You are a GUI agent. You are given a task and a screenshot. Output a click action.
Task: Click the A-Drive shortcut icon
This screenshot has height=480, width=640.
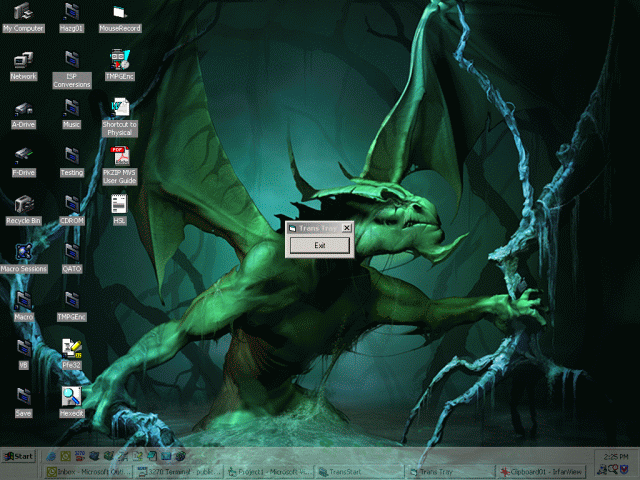pos(23,110)
